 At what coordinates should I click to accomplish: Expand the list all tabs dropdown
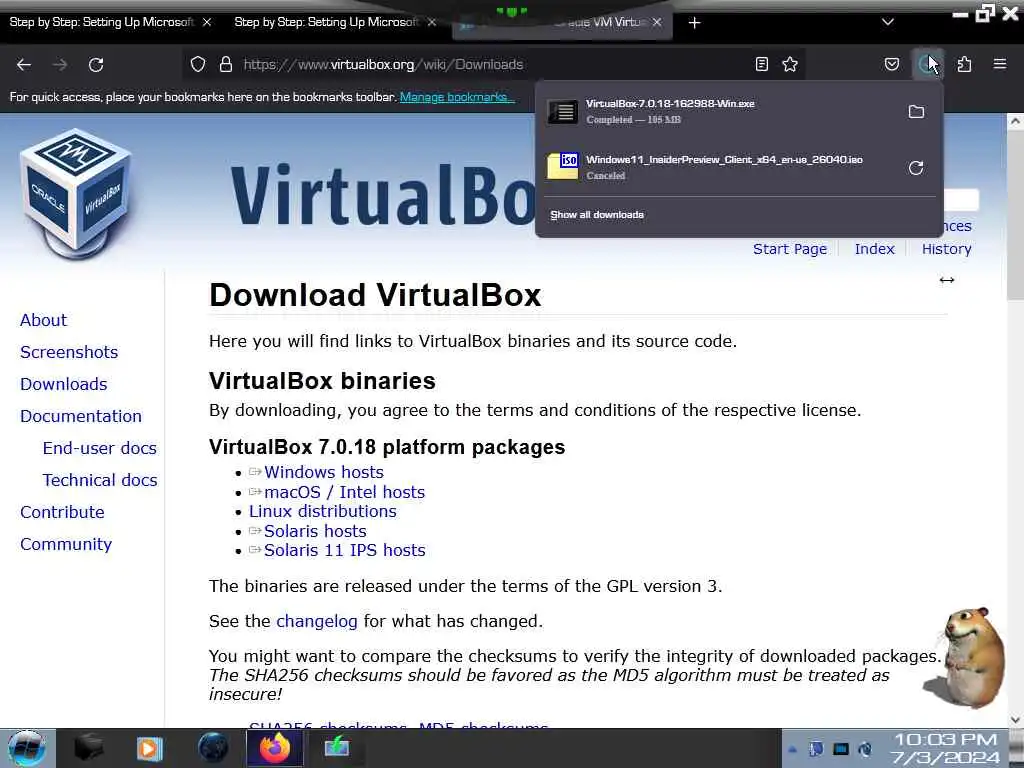(x=888, y=22)
